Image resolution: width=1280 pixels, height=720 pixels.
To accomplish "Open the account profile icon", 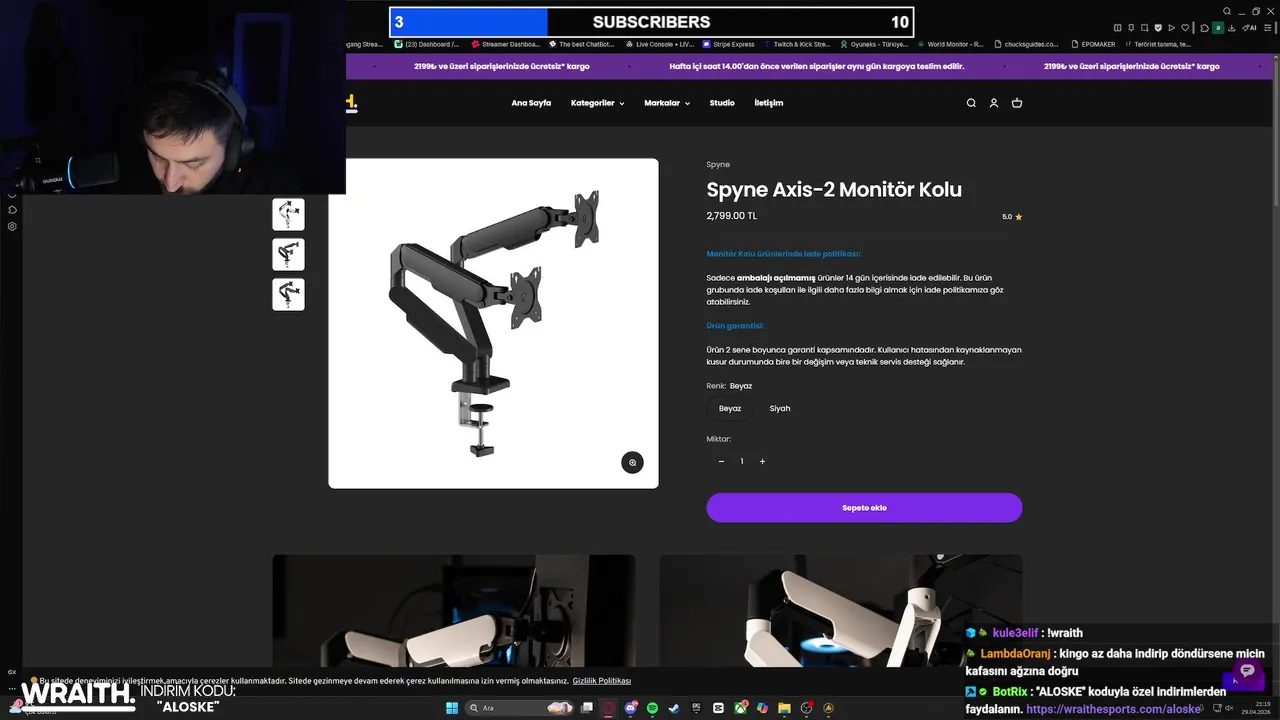I will click(x=994, y=103).
